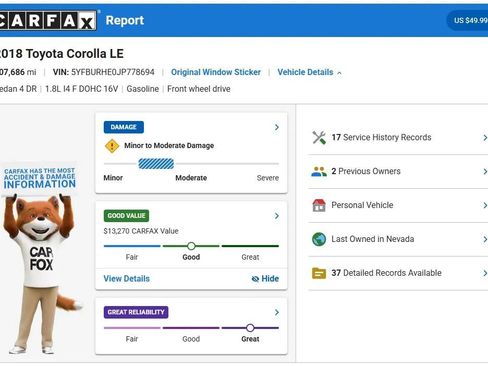Click 'Minor' label on damage scale
The image size is (488, 366).
click(113, 178)
